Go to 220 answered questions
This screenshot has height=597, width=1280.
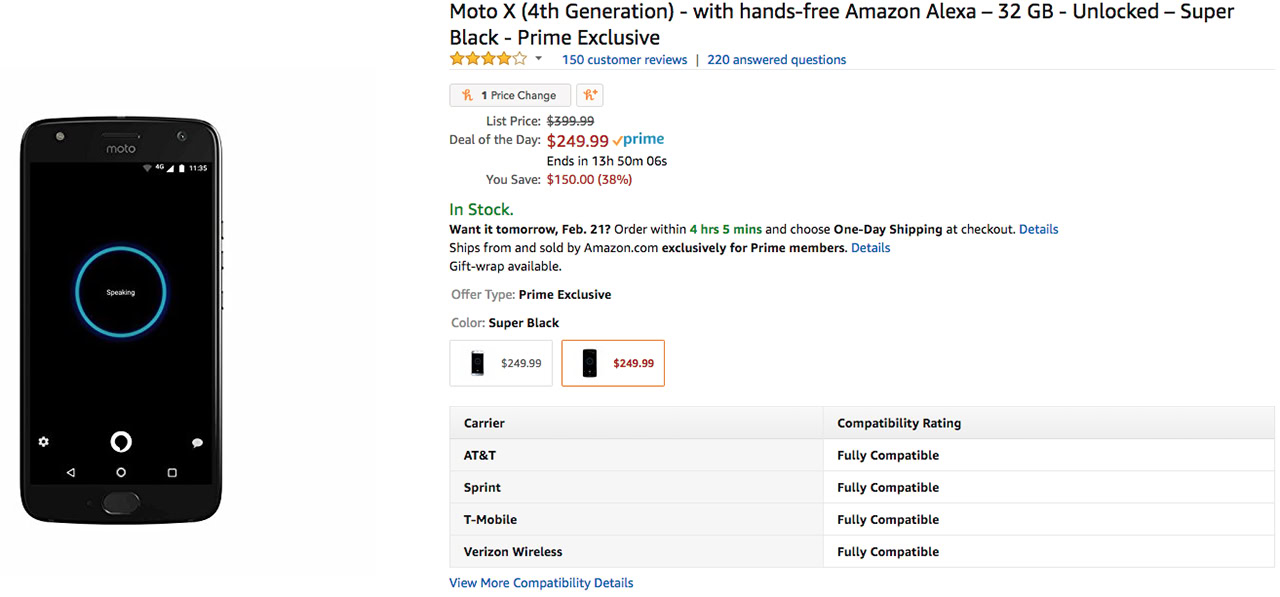pos(776,60)
